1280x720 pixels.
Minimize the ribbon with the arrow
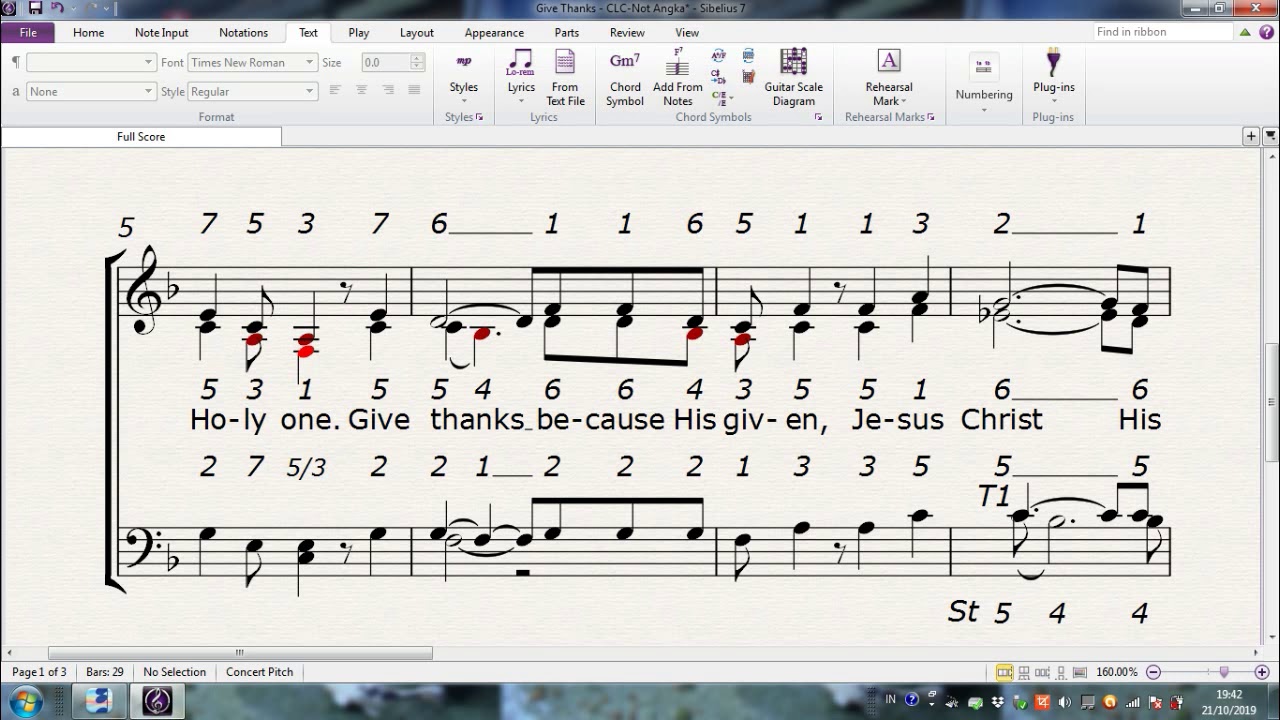pos(1245,32)
